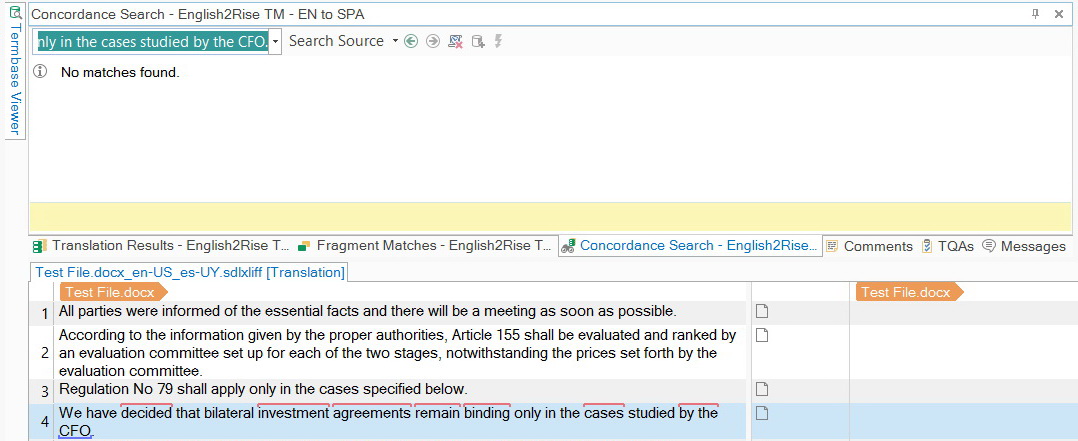The height and width of the screenshot is (441, 1078).
Task: Select segment number 4
Action: pyautogui.click(x=45, y=422)
